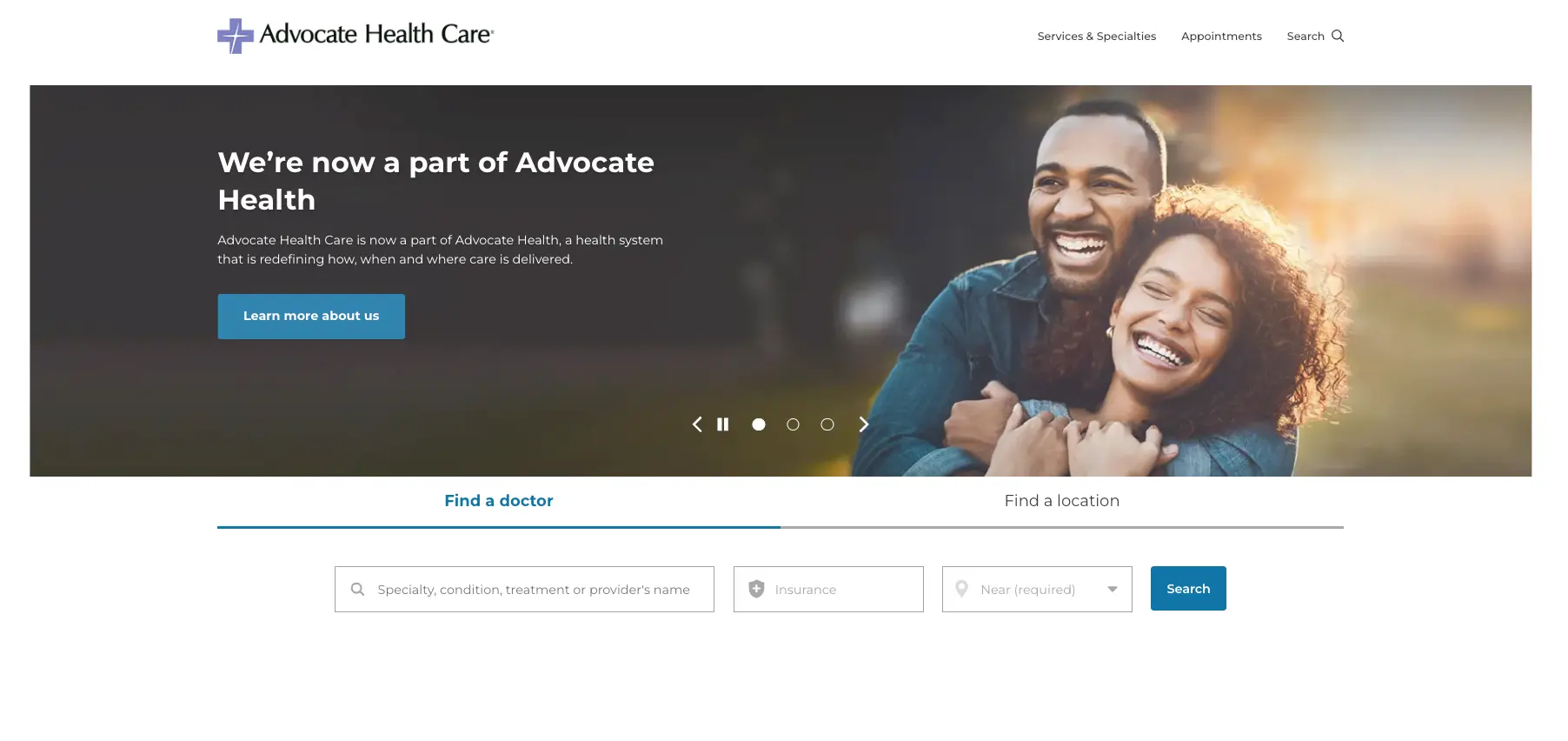Select the third carousel slide dot
The width and height of the screenshot is (1568, 741).
point(827,424)
